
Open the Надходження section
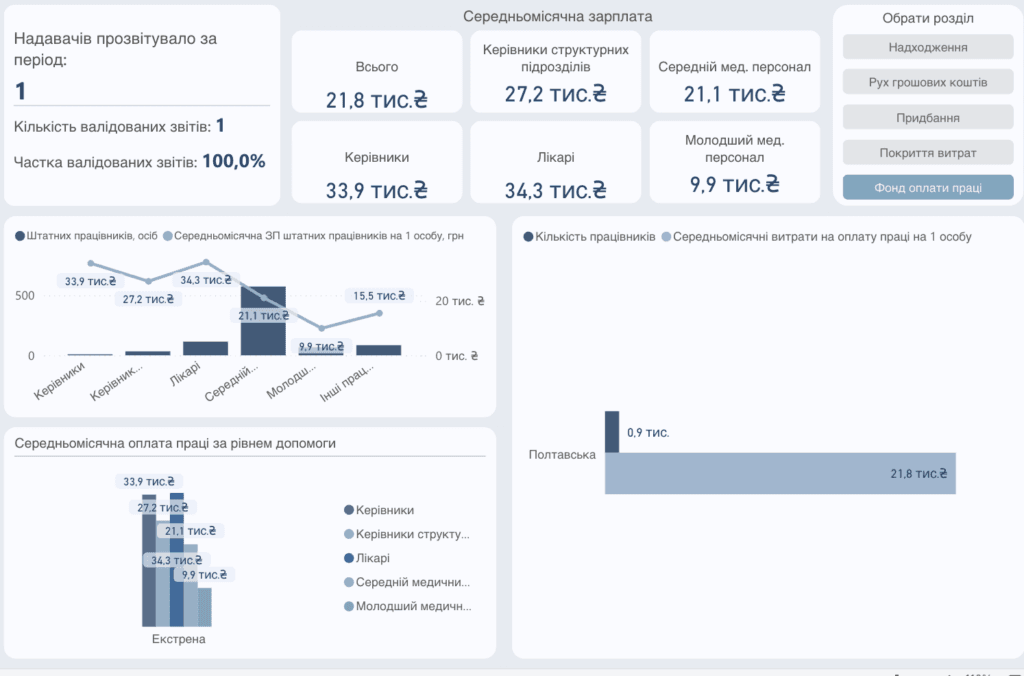pos(927,47)
